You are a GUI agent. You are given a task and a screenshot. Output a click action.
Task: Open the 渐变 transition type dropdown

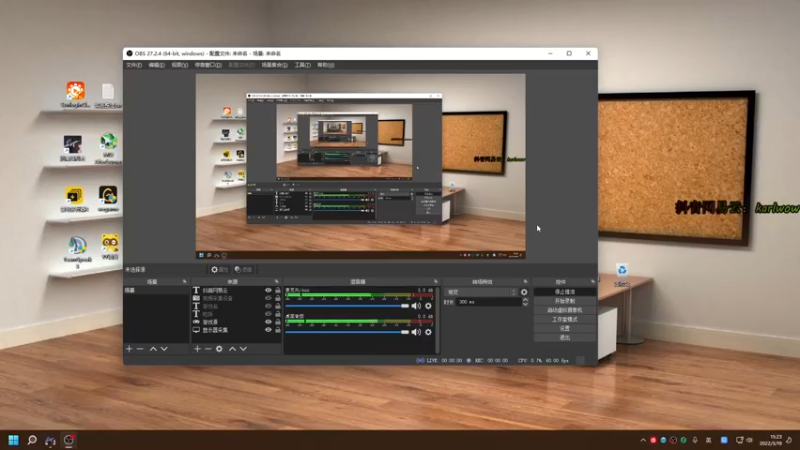coord(482,292)
